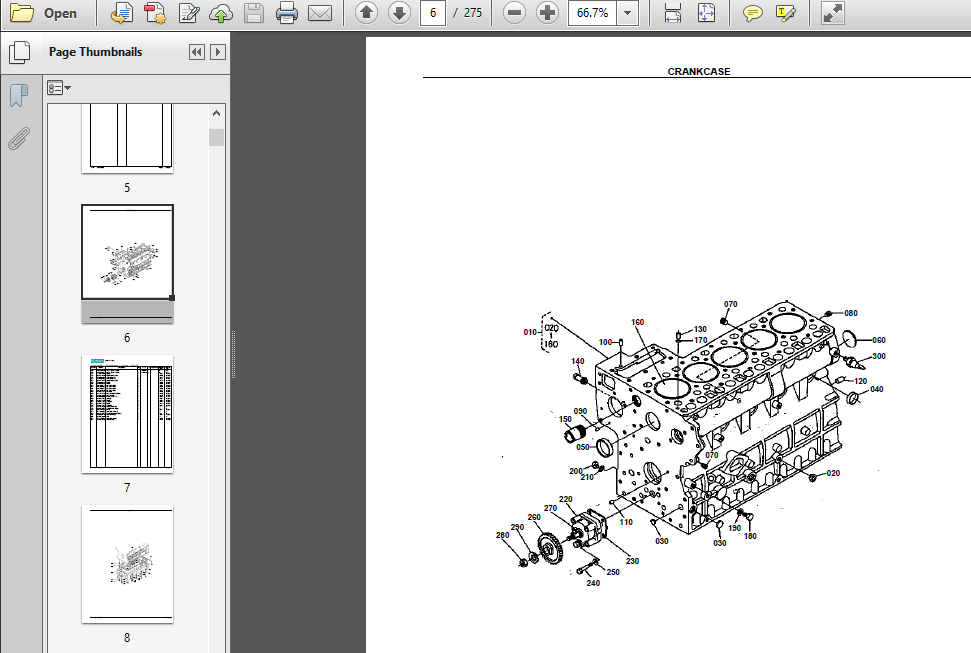This screenshot has width=971, height=653.
Task: Open the zoom level dropdown
Action: coord(627,14)
